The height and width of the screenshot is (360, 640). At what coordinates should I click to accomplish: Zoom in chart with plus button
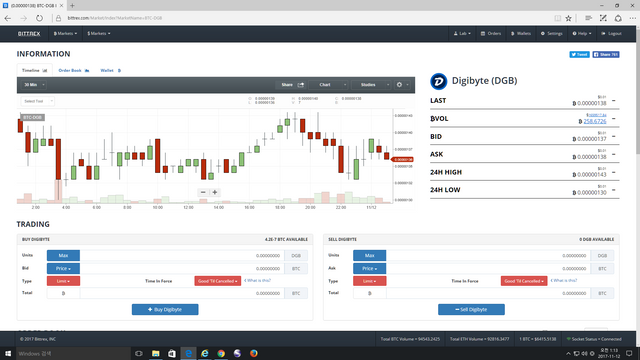(215, 192)
